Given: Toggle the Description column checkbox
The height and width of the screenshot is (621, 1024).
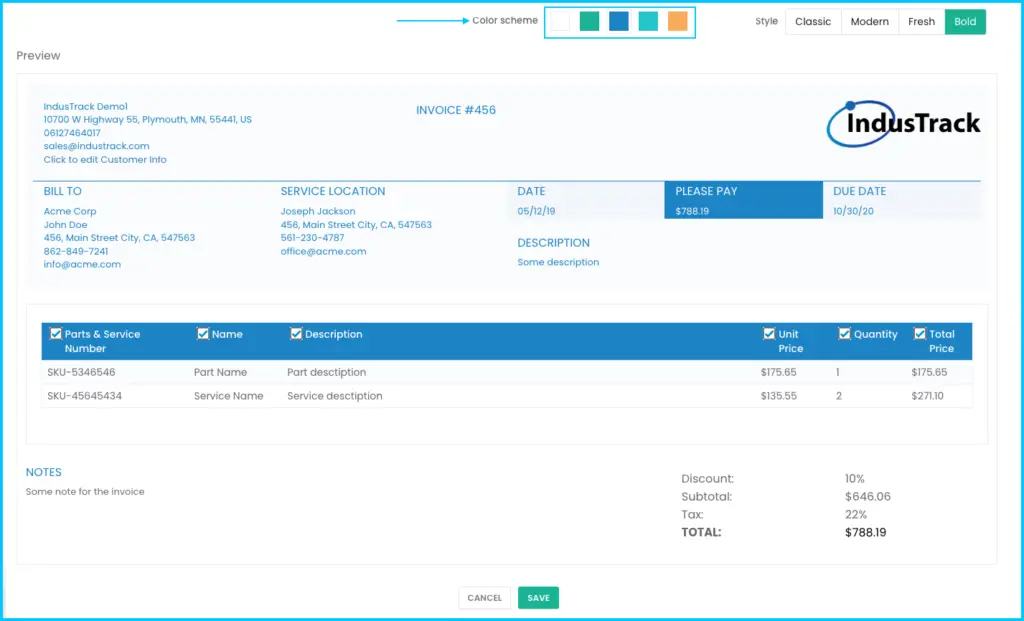Looking at the screenshot, I should [x=296, y=334].
